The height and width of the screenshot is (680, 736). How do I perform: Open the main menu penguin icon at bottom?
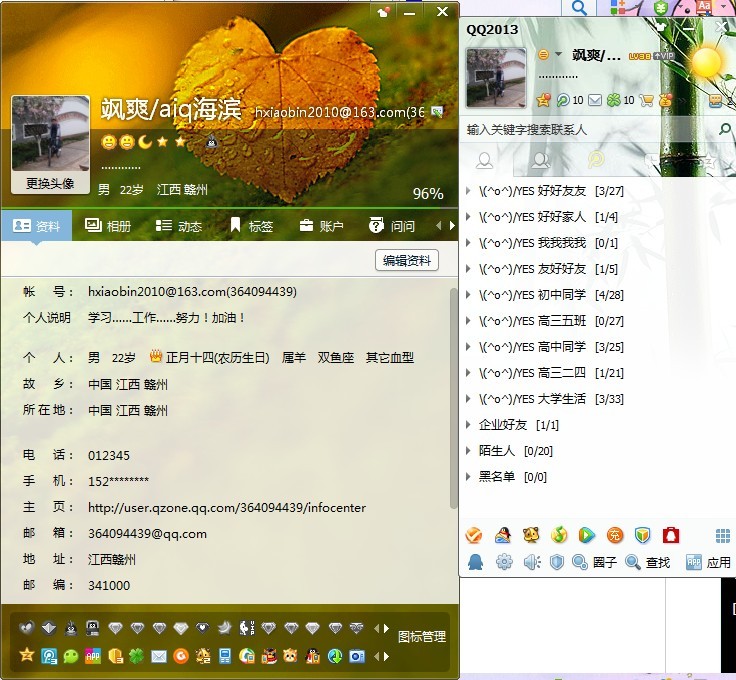[x=475, y=562]
